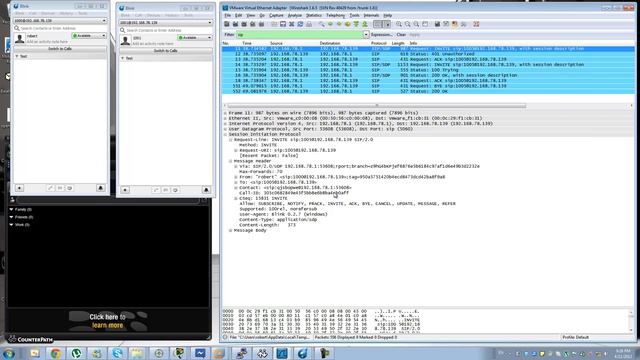
Task: Click go back green arrow in Wireshark
Action: (x=330, y=24)
